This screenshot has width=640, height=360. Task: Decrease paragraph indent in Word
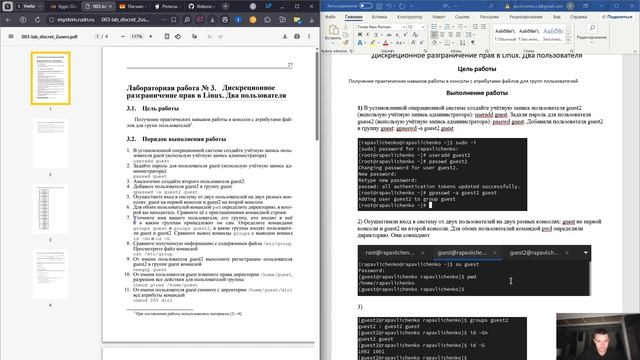(x=475, y=27)
